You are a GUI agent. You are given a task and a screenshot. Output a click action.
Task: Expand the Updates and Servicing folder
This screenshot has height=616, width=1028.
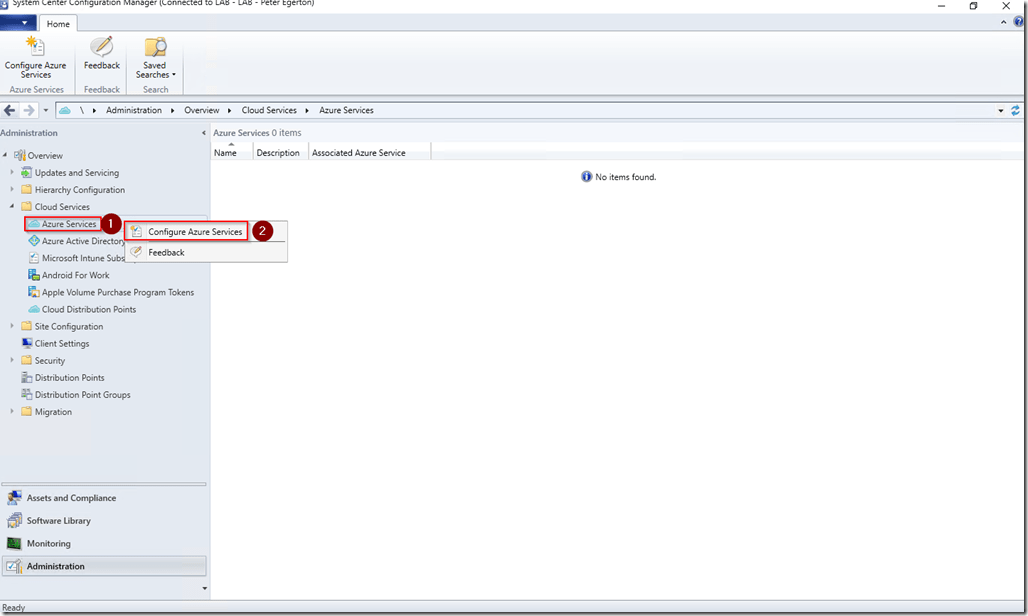[13, 173]
